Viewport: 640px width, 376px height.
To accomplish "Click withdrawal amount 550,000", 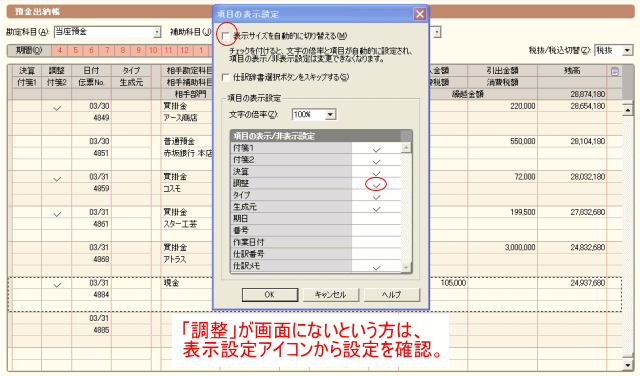I will pyautogui.click(x=522, y=142).
